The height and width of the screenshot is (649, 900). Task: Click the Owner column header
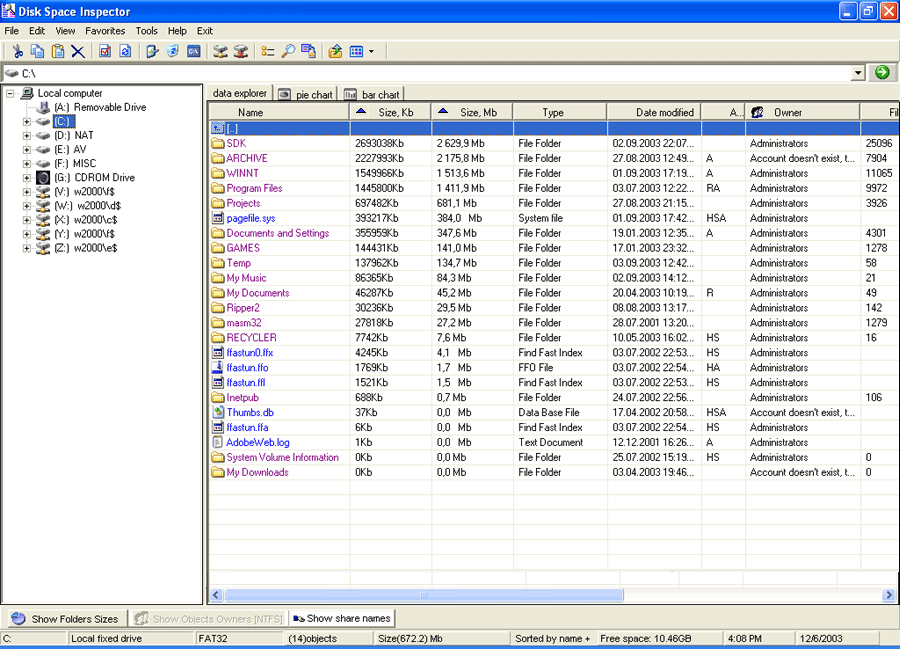click(802, 112)
